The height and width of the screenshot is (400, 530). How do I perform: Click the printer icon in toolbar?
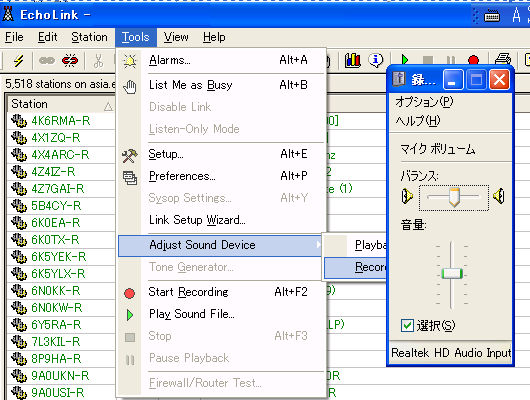[x=503, y=60]
